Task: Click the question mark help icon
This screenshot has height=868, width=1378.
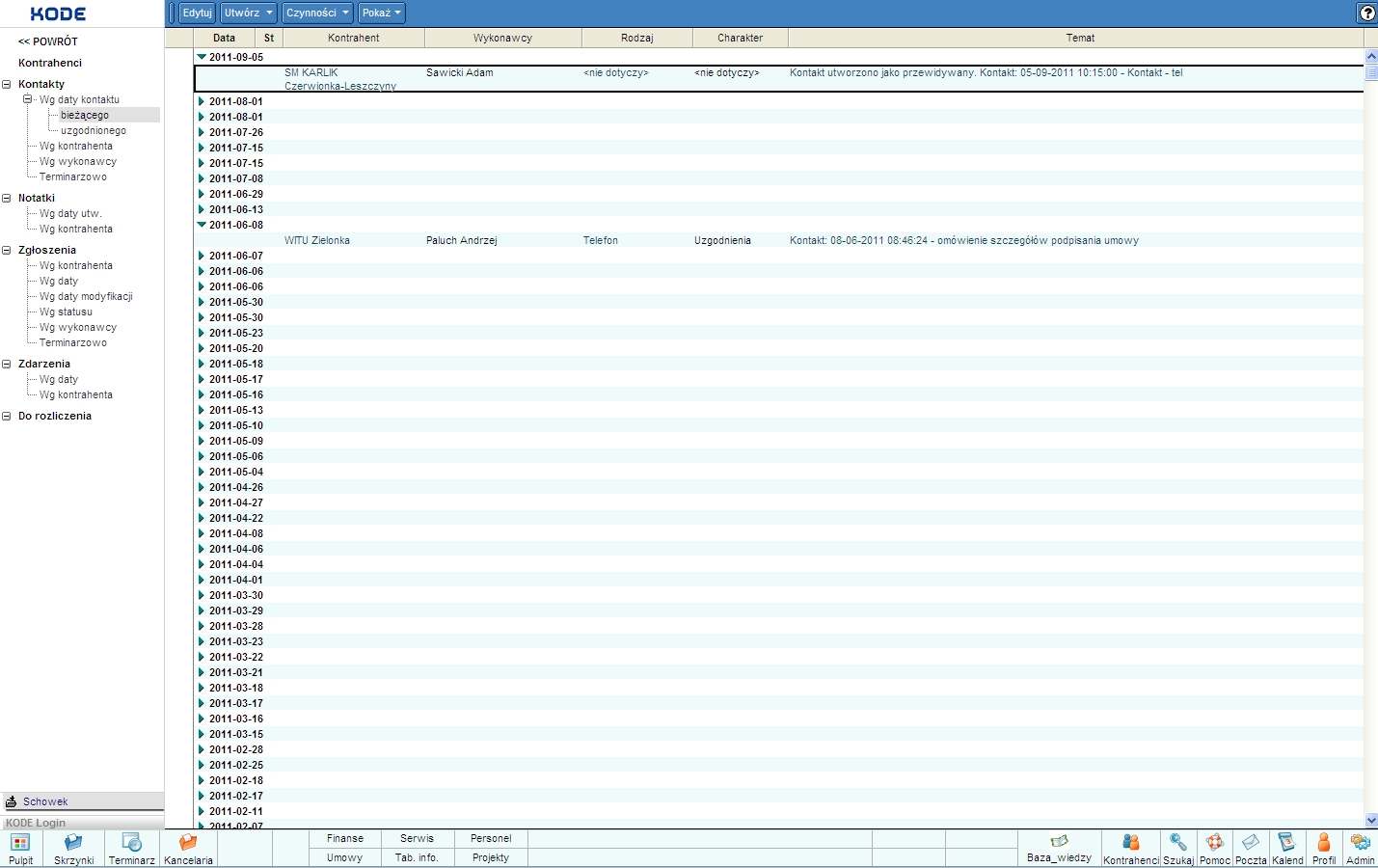Action: (x=1367, y=13)
